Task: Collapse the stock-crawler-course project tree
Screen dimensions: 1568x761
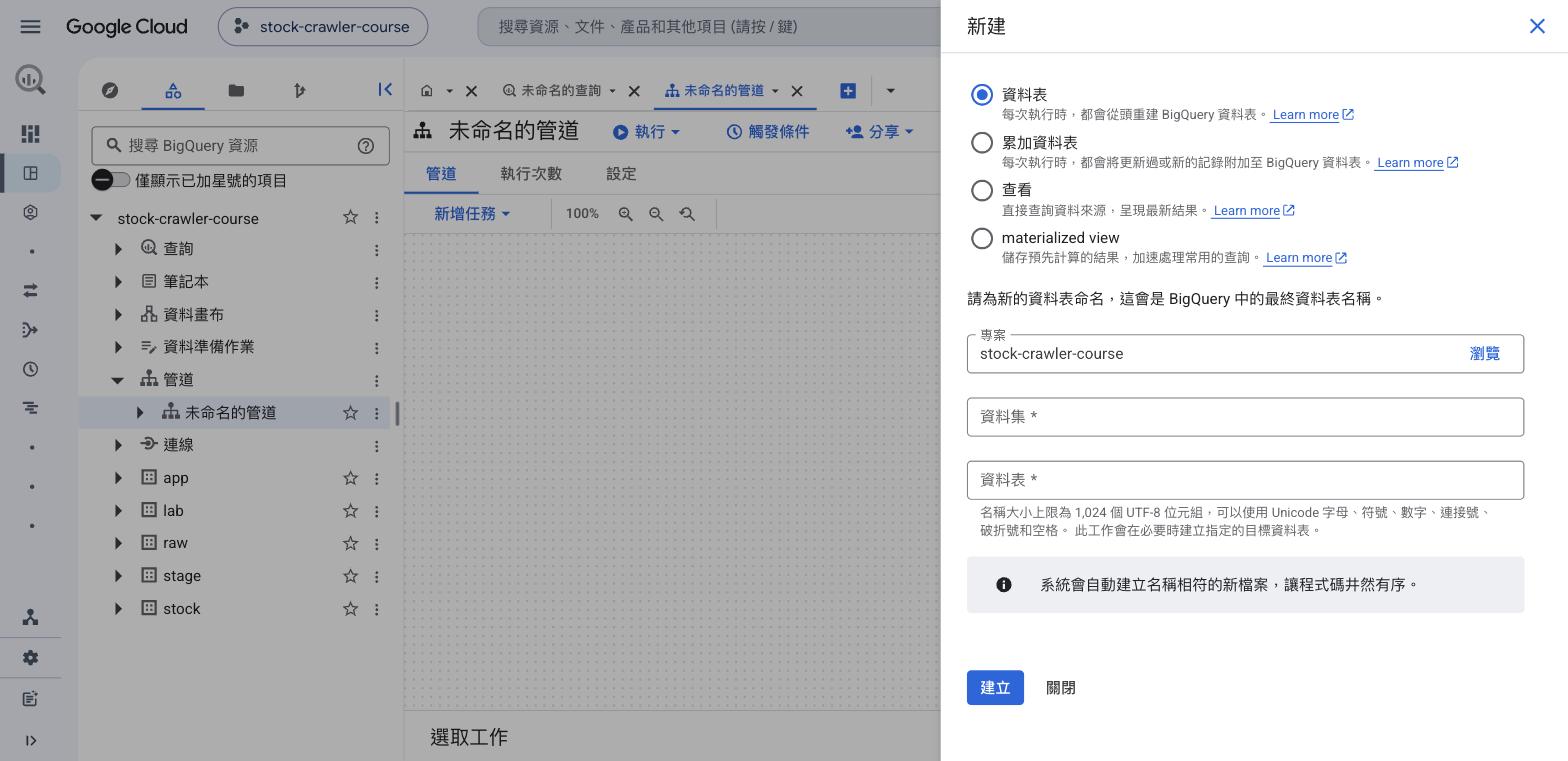Action: click(x=96, y=218)
